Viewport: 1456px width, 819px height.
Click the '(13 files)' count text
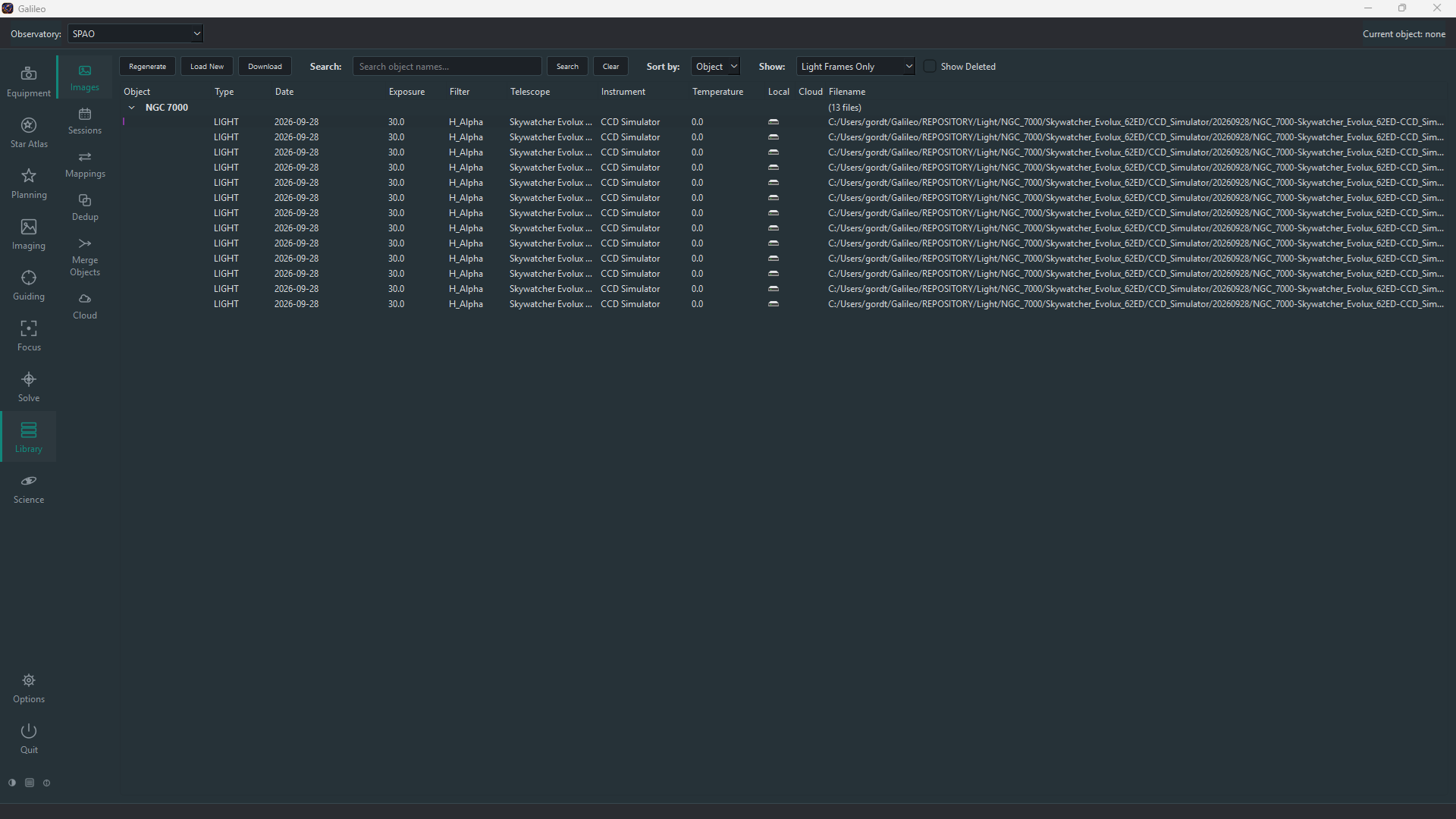pos(845,108)
